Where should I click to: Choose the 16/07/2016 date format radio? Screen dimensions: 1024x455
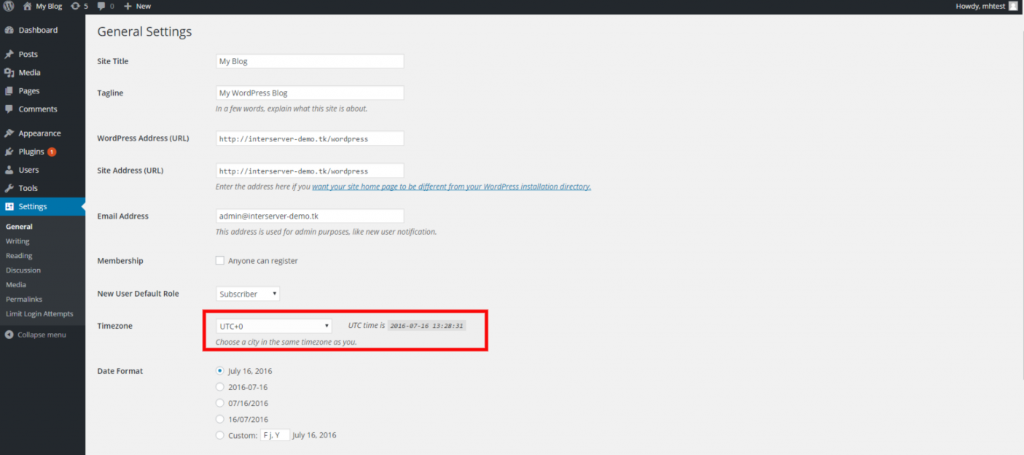220,418
